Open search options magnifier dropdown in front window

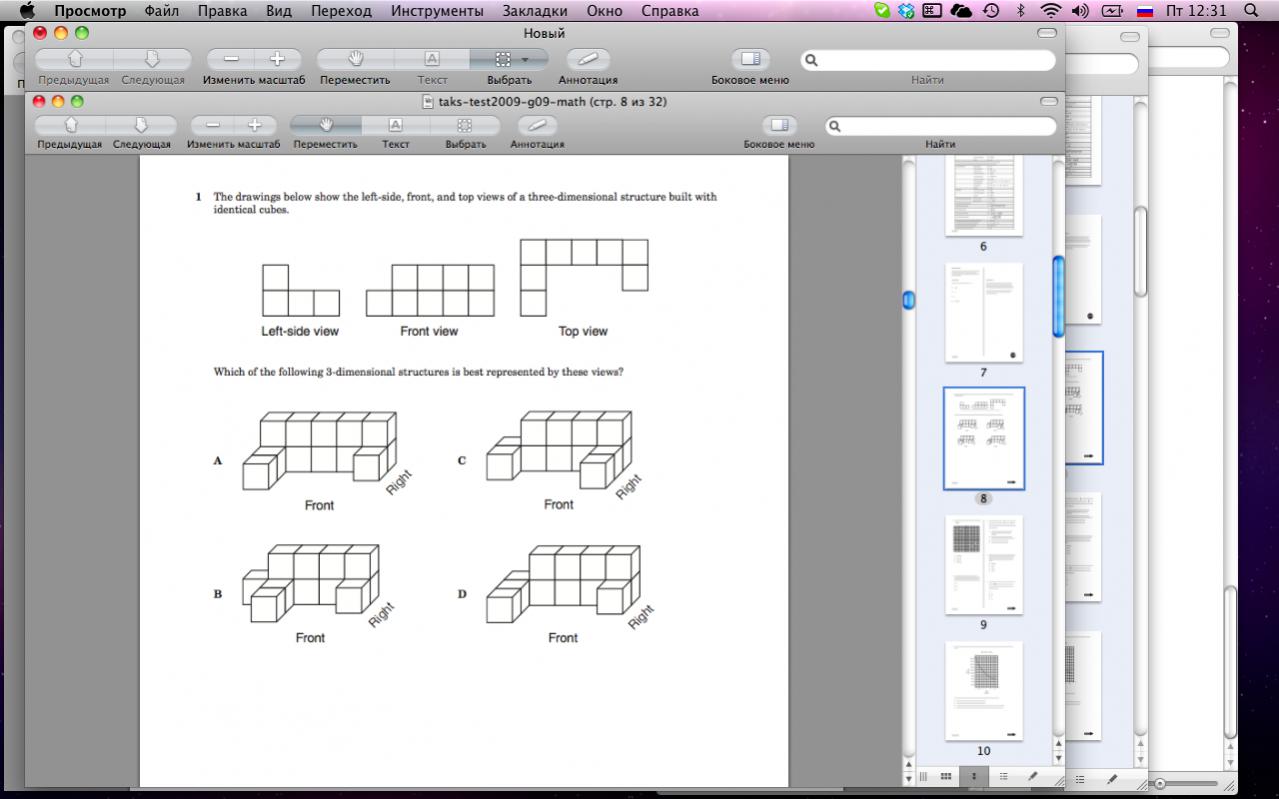click(835, 126)
